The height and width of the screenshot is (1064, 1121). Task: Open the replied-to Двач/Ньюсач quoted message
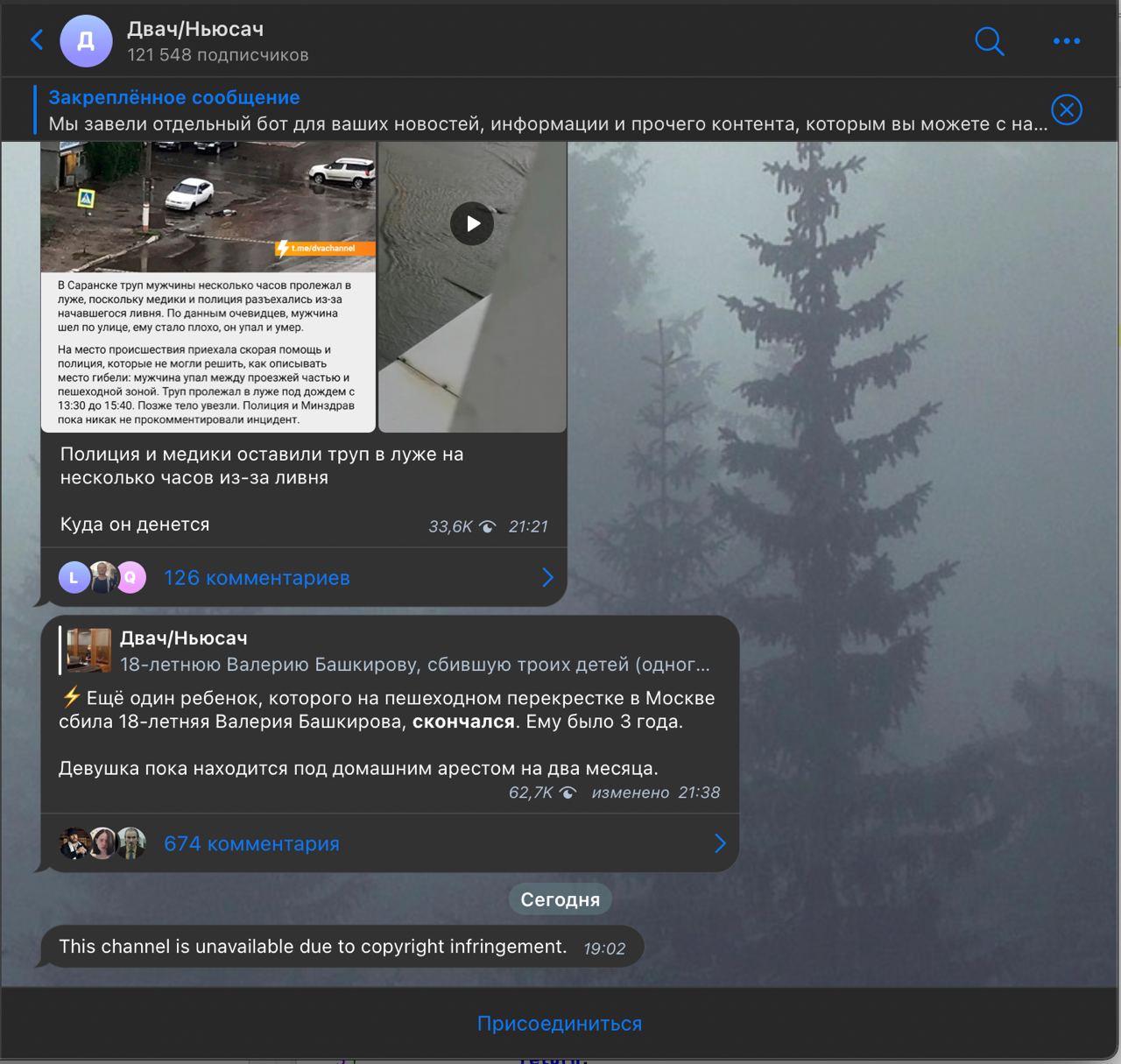coord(385,651)
